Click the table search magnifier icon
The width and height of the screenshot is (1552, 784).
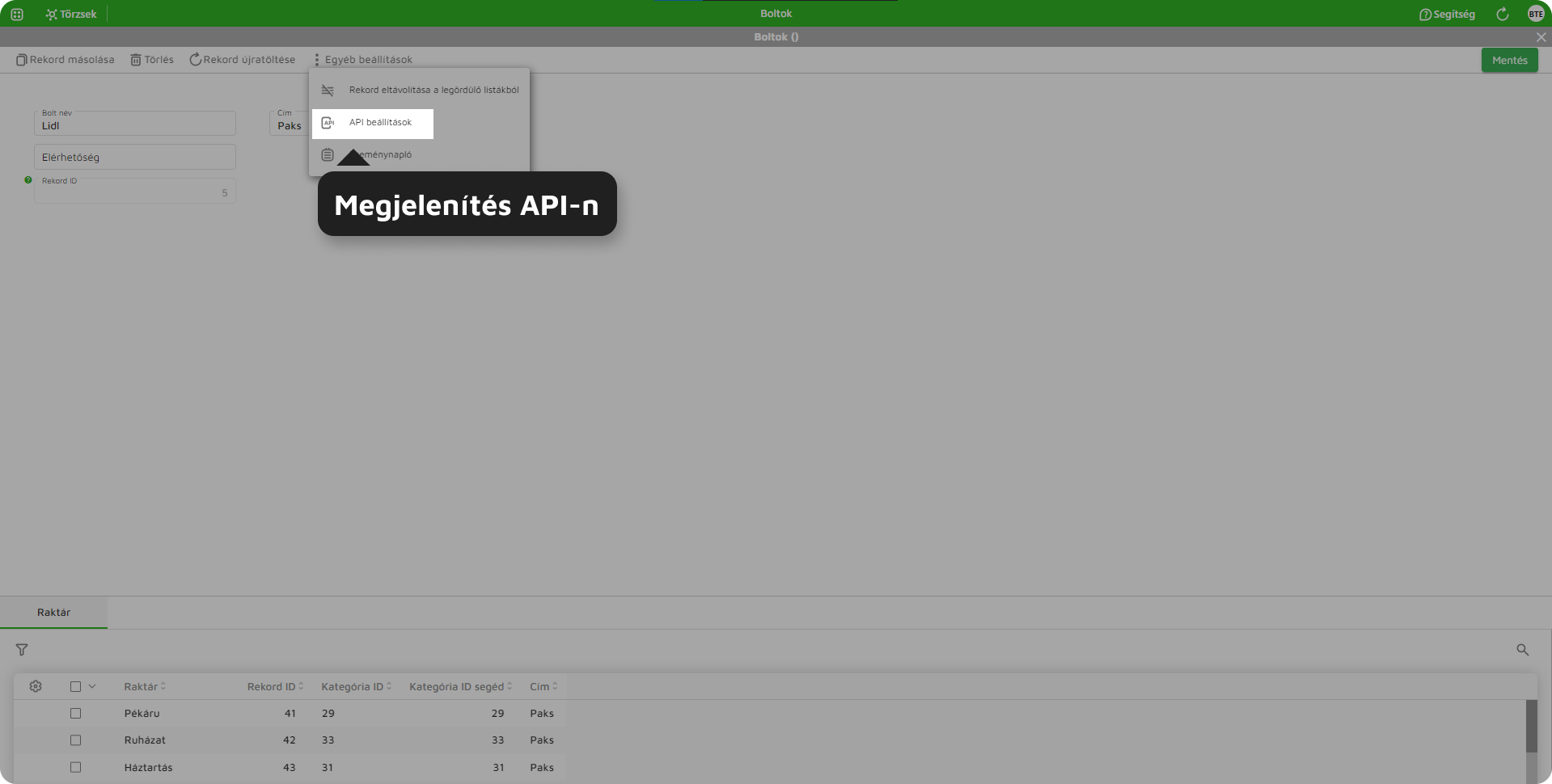1522,650
